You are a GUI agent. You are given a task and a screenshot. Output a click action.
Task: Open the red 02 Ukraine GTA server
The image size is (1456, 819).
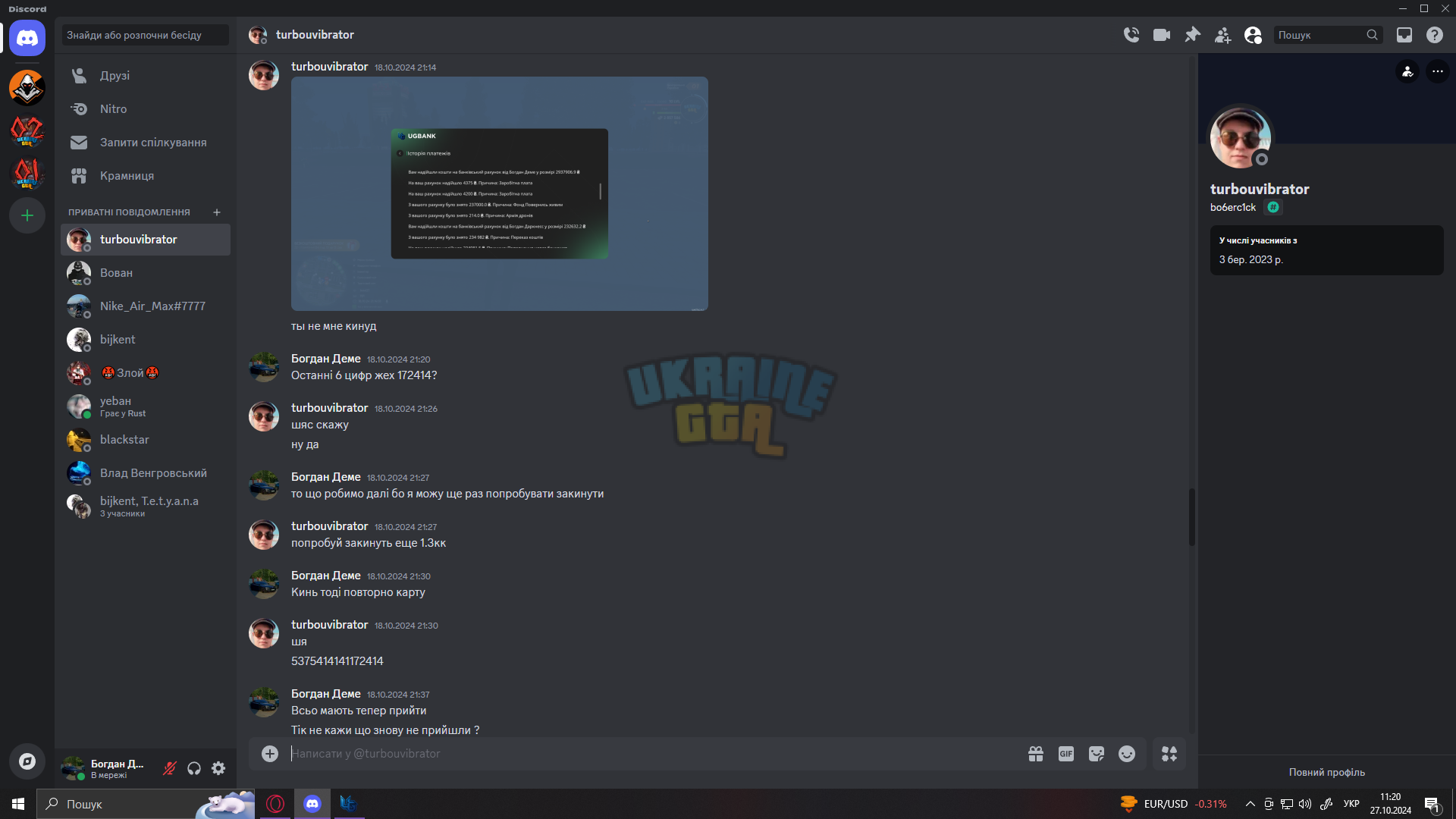[27, 131]
